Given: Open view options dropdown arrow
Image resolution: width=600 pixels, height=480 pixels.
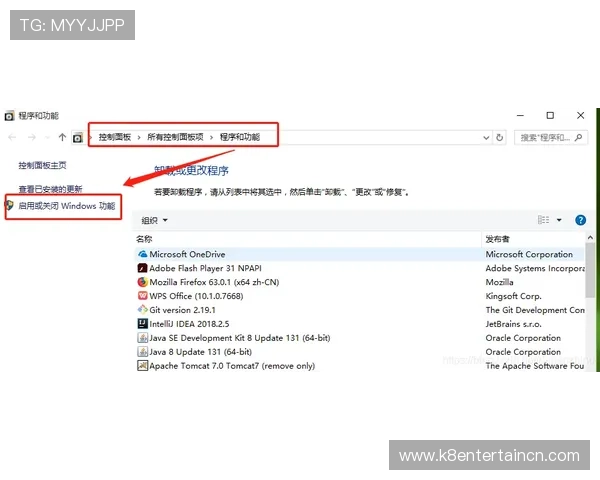Looking at the screenshot, I should [x=559, y=220].
